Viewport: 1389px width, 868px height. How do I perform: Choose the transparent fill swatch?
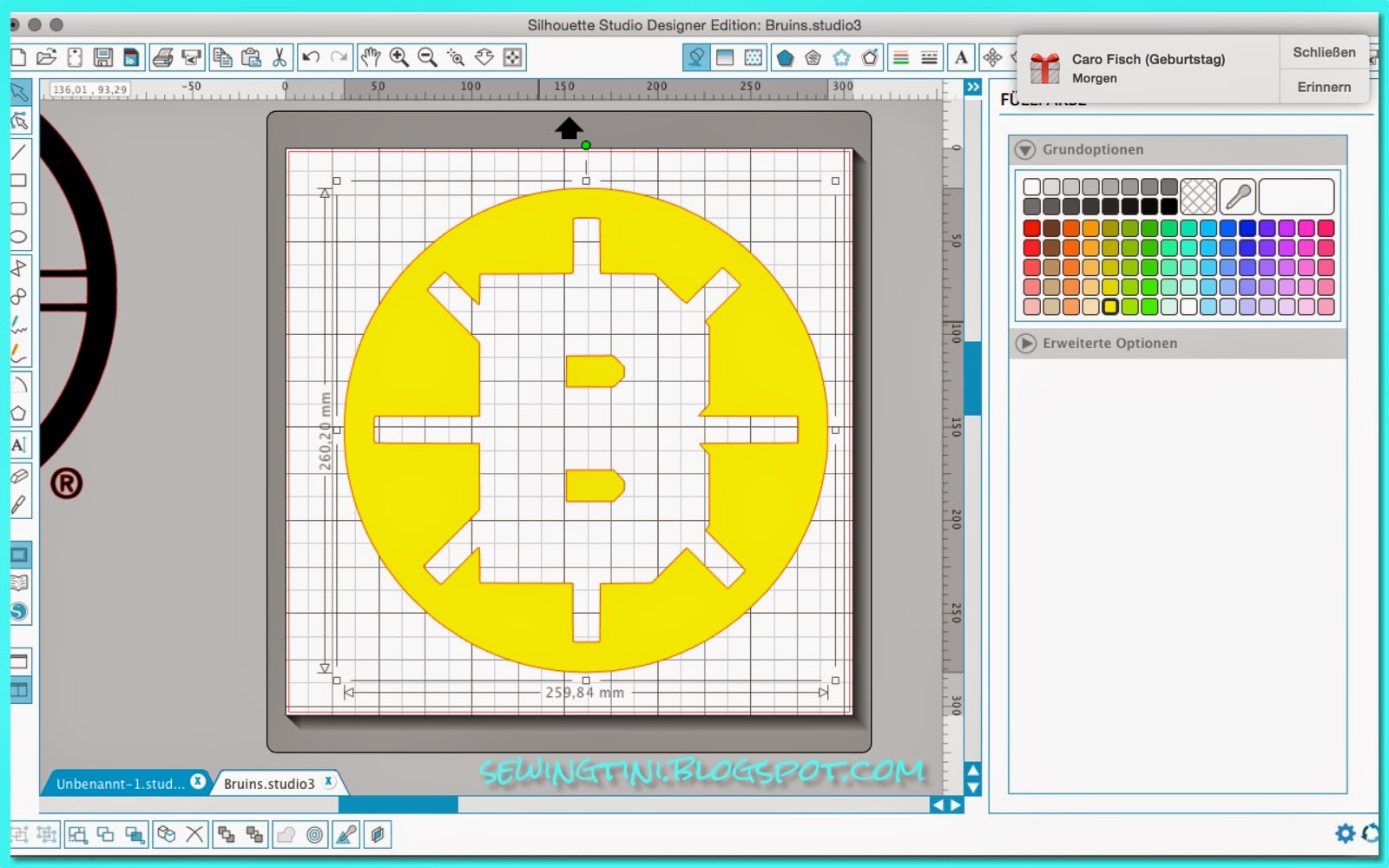1198,196
